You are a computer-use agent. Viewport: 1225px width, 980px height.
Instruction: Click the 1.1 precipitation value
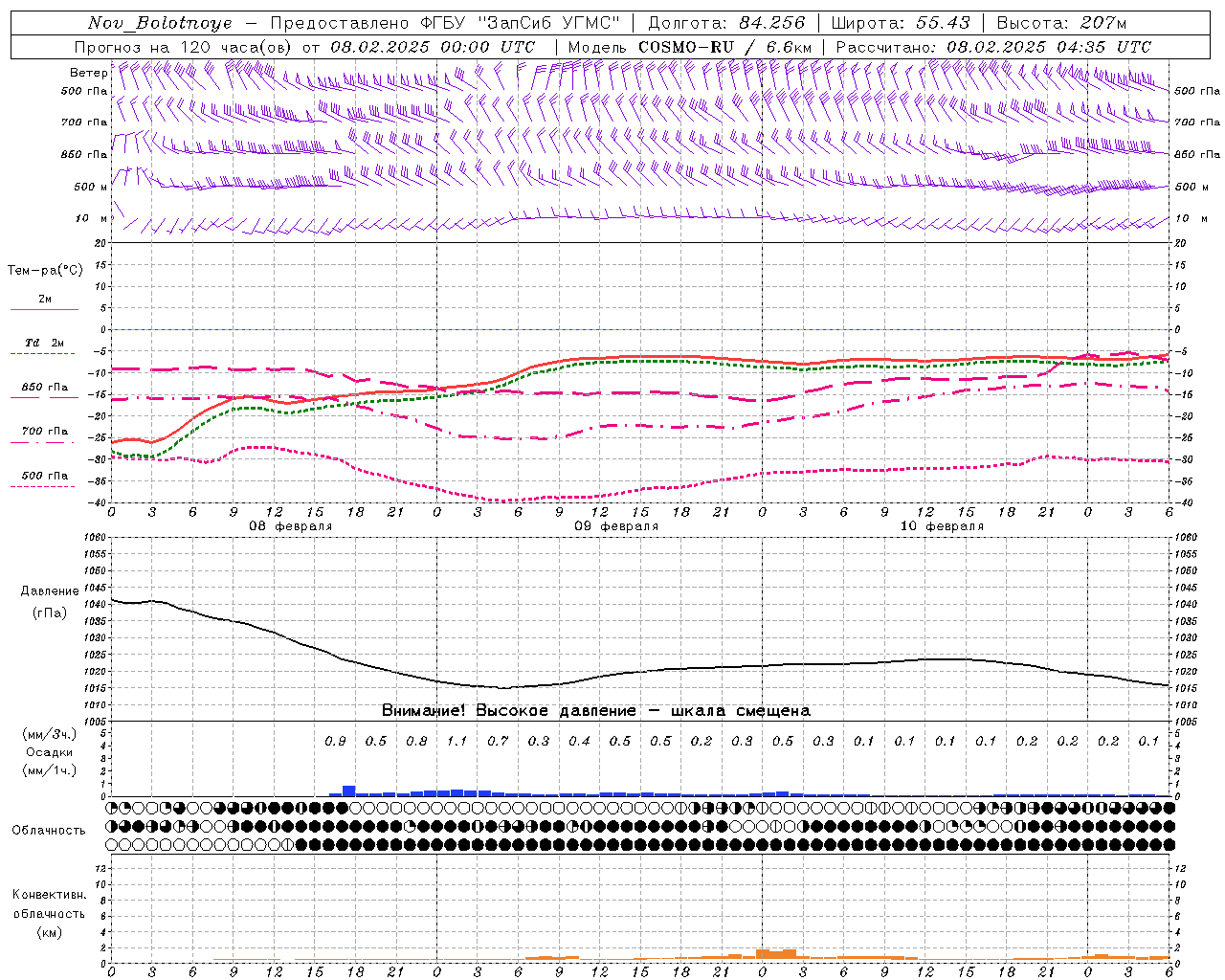coord(457,742)
